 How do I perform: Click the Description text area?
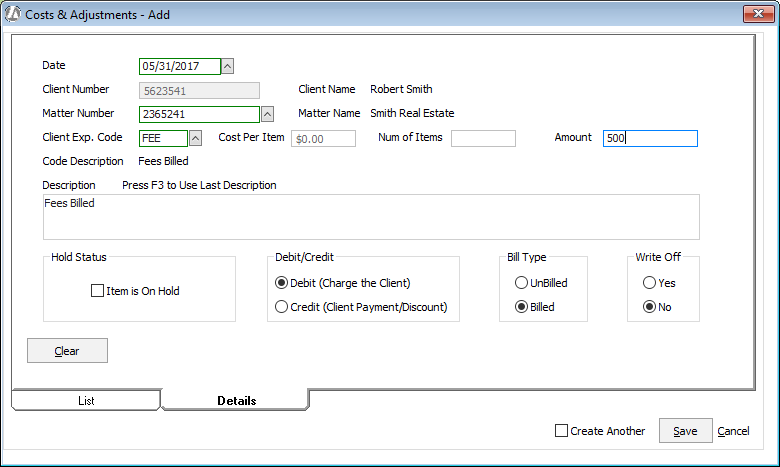coord(371,217)
